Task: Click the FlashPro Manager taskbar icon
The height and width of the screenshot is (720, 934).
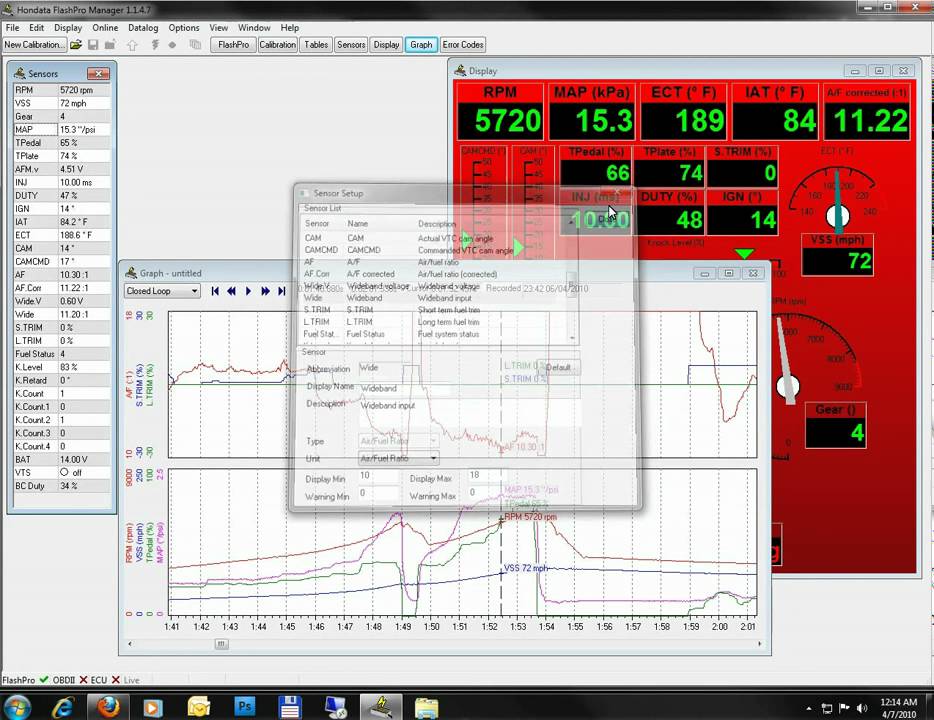Action: pyautogui.click(x=381, y=707)
